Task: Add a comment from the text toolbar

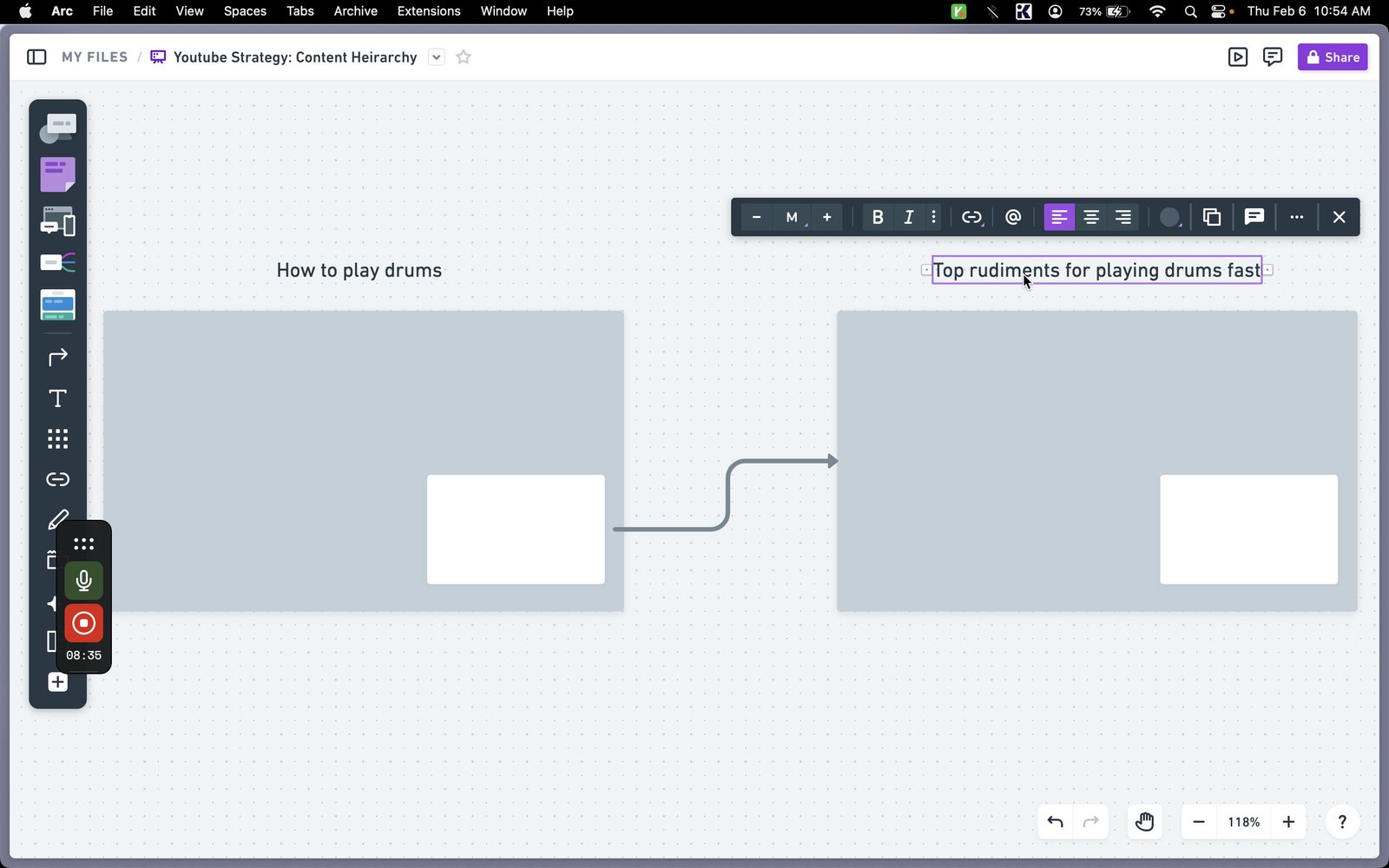Action: (1254, 217)
